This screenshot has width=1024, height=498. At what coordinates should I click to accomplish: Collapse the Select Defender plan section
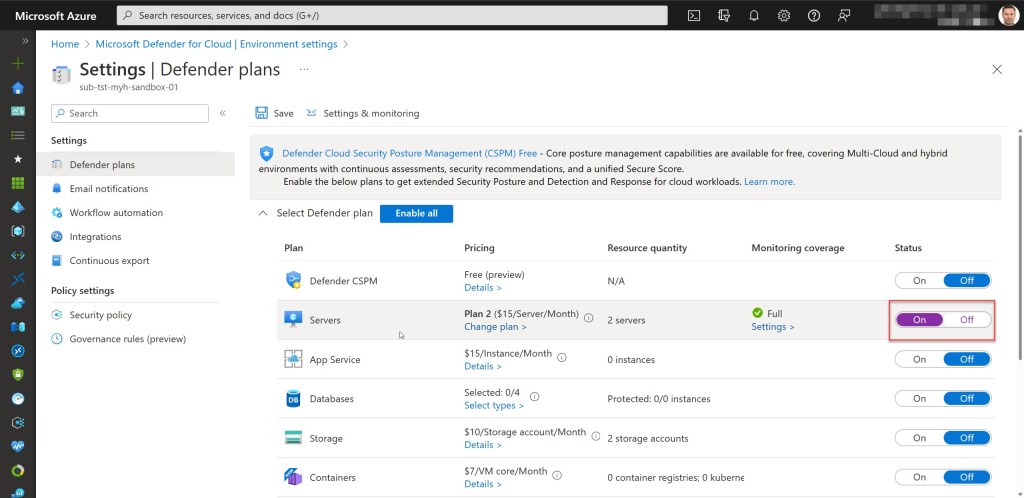click(x=263, y=214)
